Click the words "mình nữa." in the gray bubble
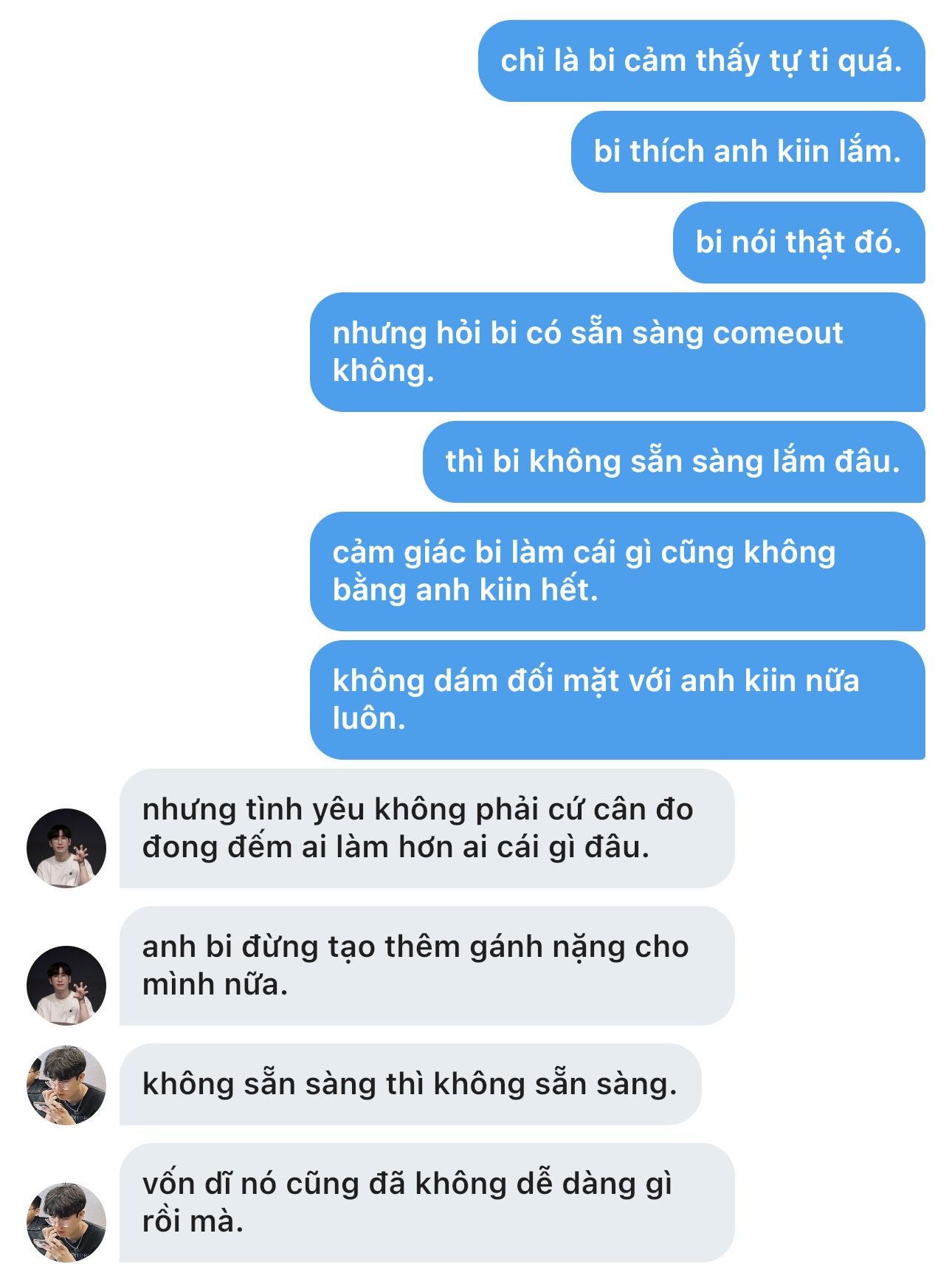 [x=215, y=984]
